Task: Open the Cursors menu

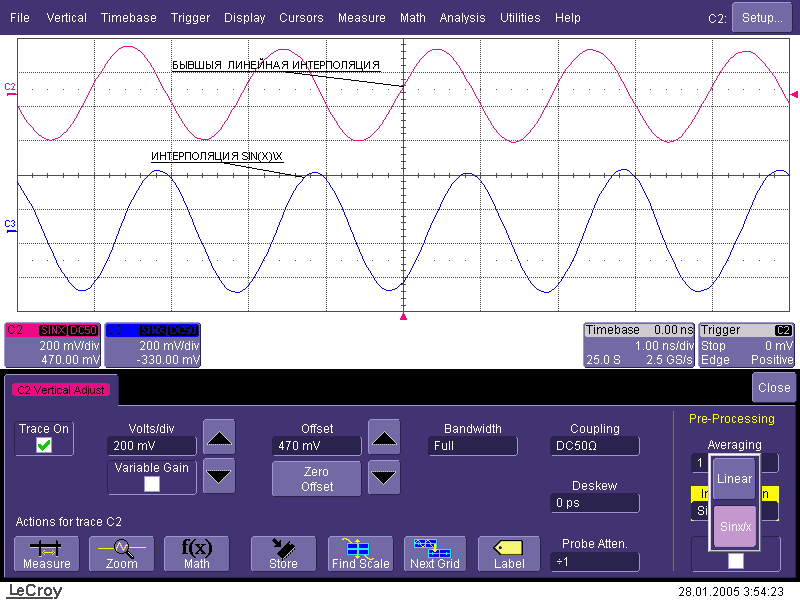Action: tap(301, 18)
